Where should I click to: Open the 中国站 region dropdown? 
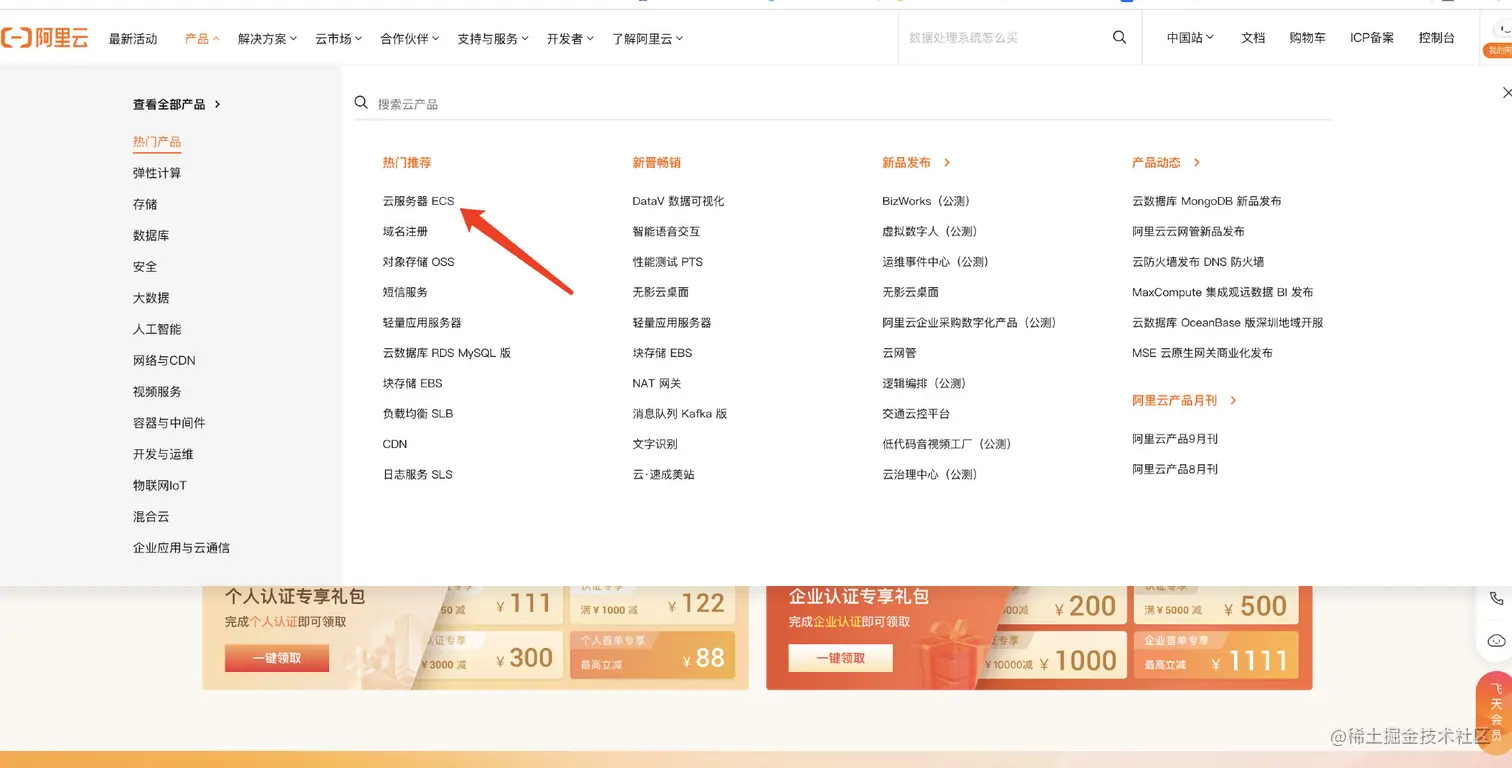coord(1190,38)
